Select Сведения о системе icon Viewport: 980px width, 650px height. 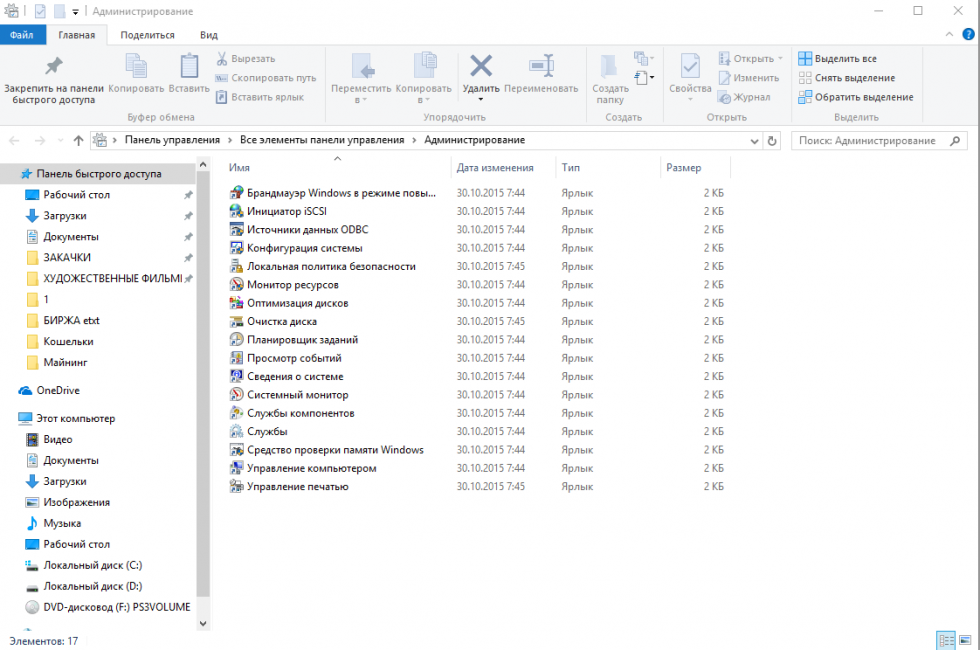coord(236,376)
